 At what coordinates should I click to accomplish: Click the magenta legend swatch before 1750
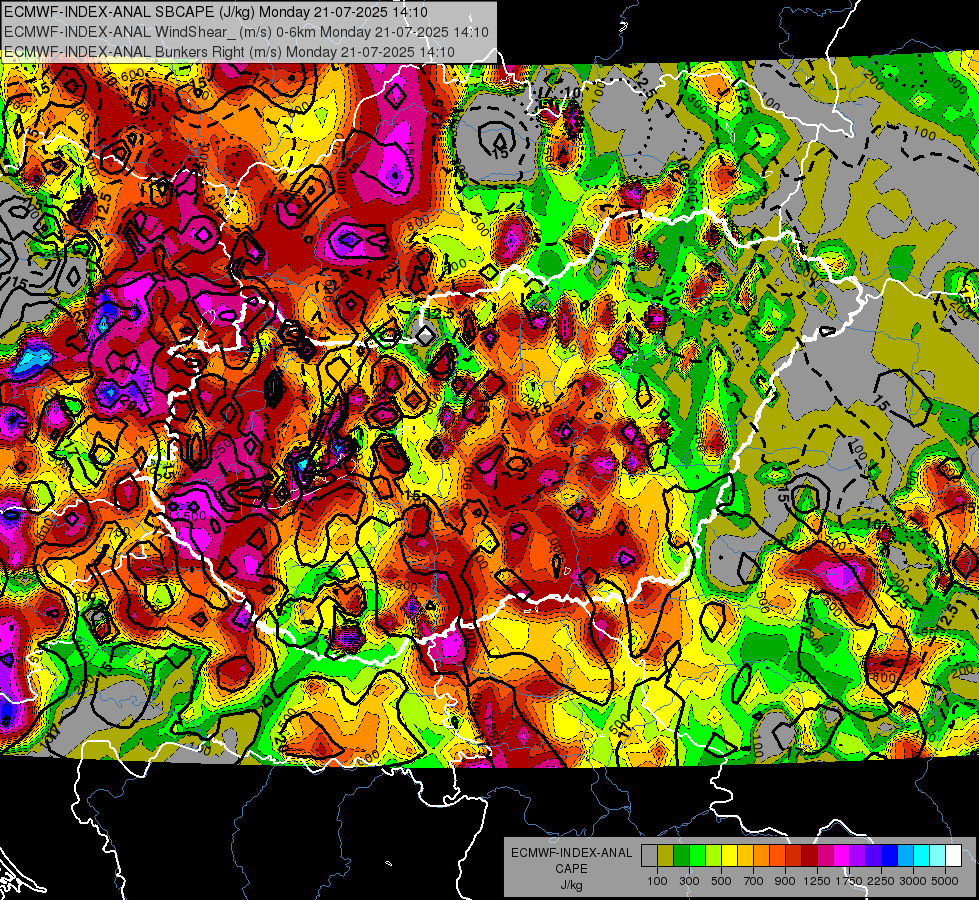click(842, 855)
